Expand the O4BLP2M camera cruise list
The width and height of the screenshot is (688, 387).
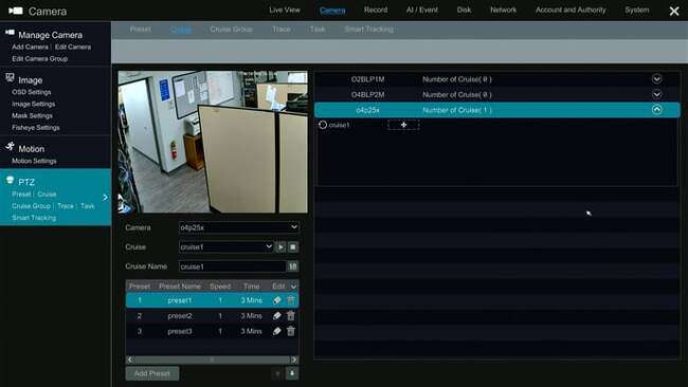pyautogui.click(x=656, y=94)
